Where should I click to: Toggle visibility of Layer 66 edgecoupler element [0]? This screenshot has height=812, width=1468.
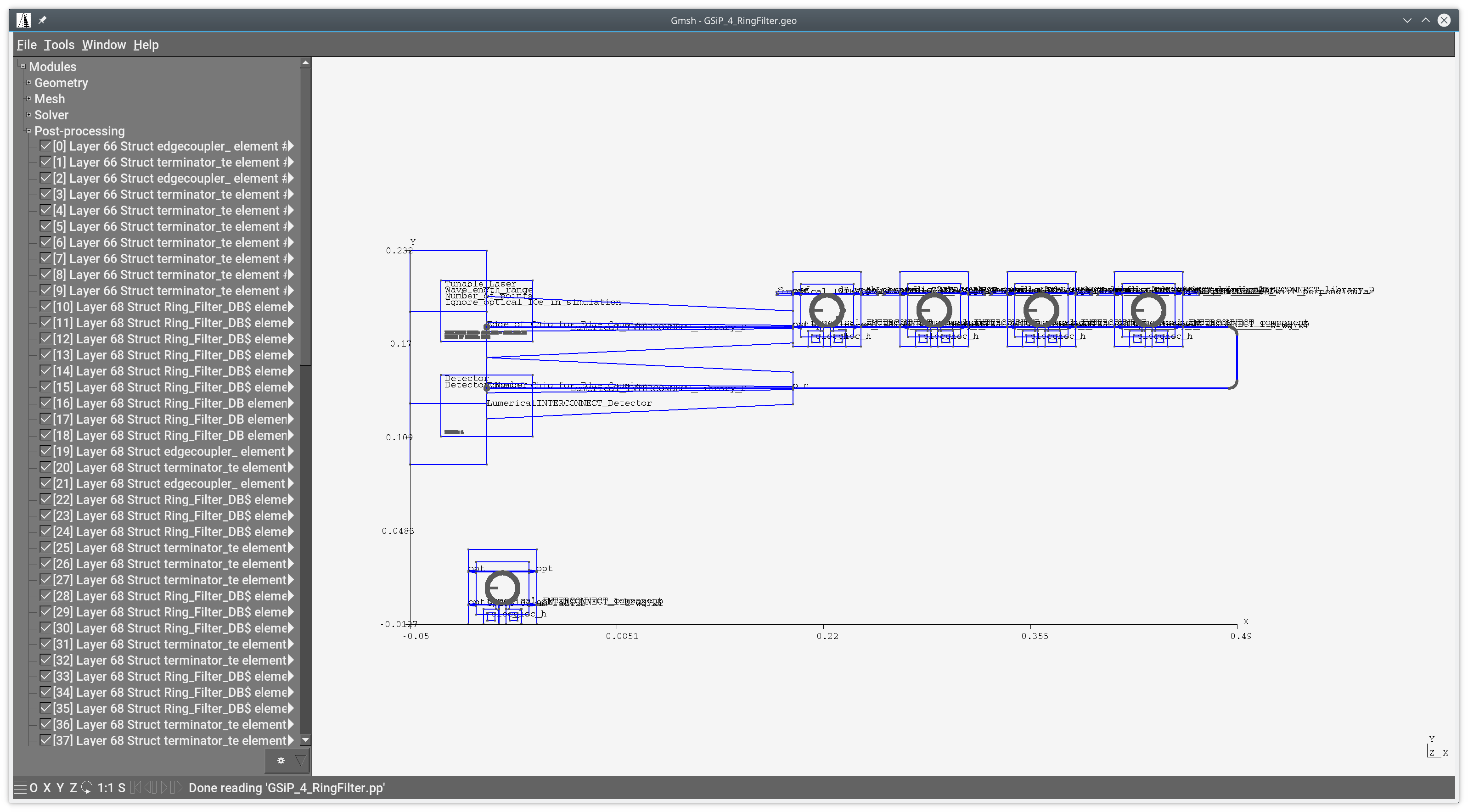(x=45, y=146)
